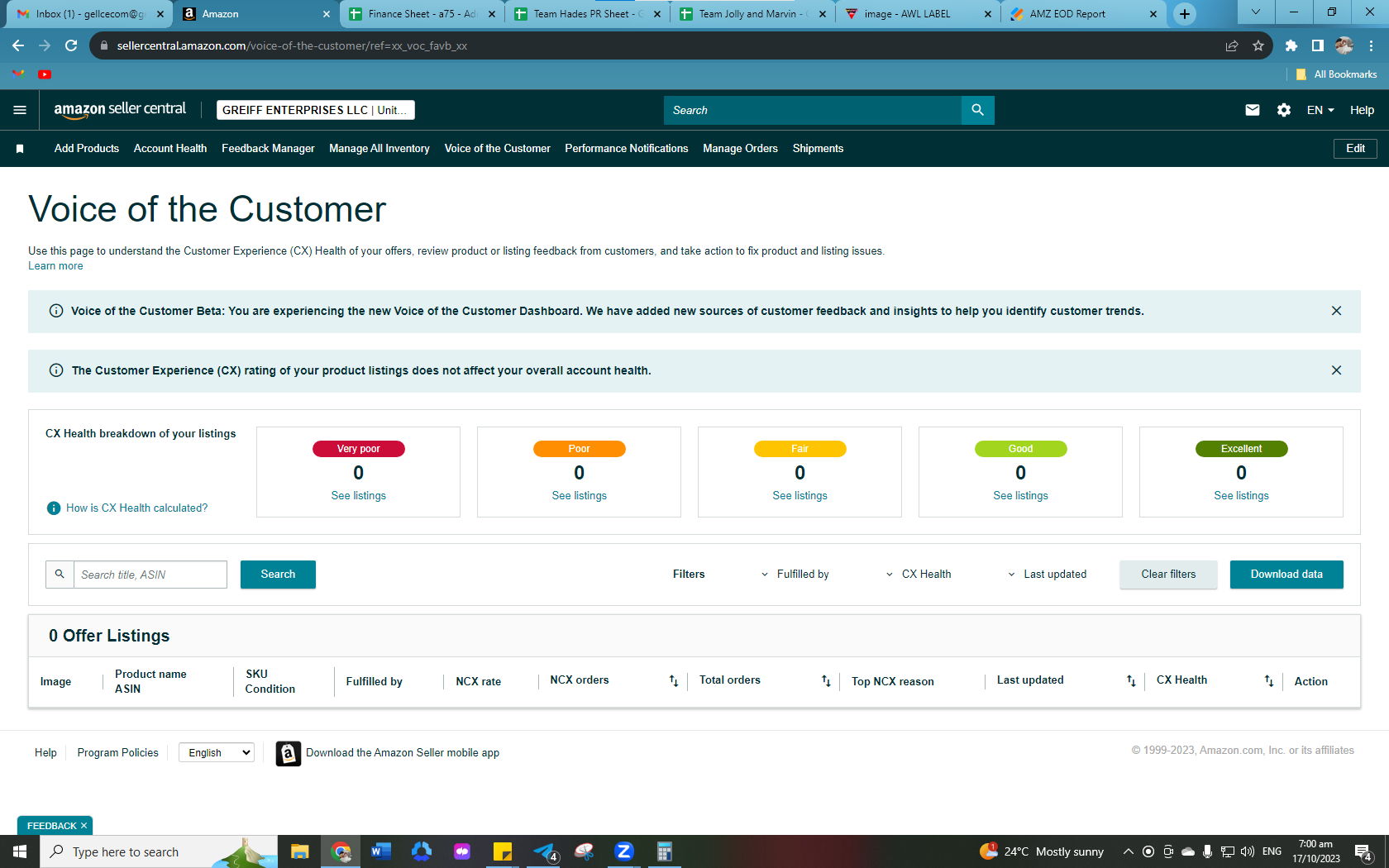
Task: Open Feedback Manager from the favorites bar
Action: 268,149
